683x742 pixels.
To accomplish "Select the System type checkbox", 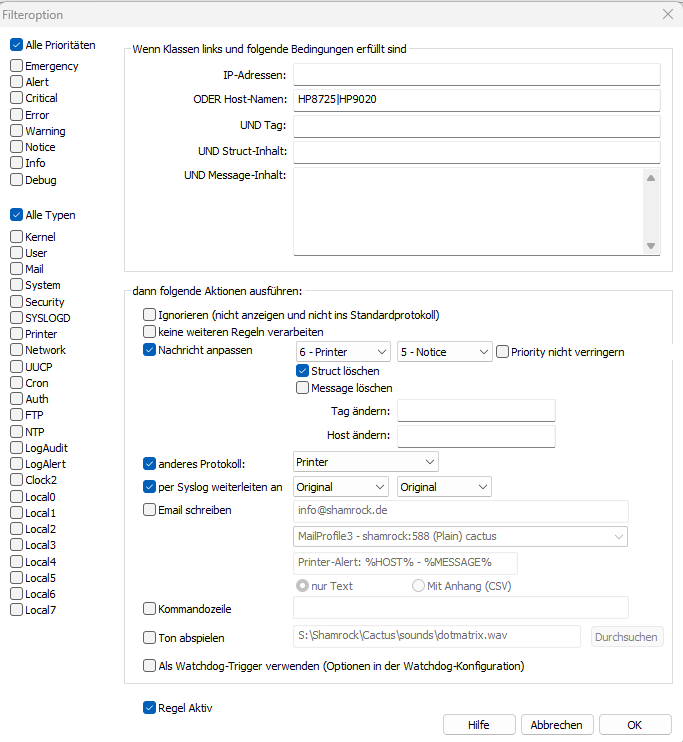I will (x=17, y=285).
